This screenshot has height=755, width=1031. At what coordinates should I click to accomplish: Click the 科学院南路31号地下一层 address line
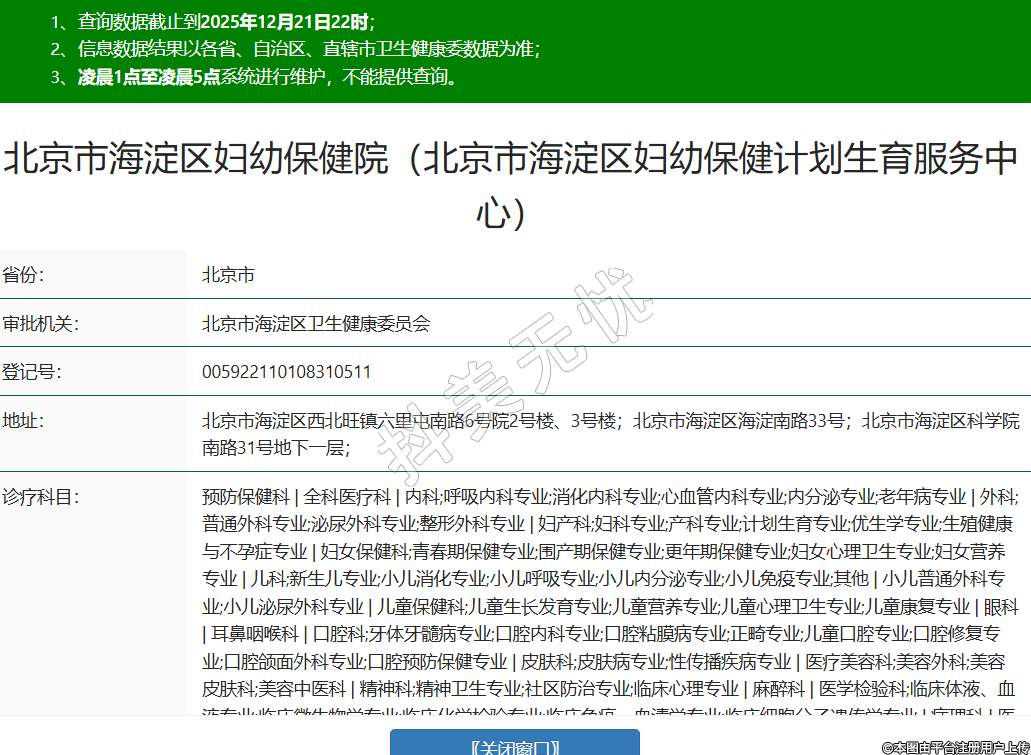[276, 448]
